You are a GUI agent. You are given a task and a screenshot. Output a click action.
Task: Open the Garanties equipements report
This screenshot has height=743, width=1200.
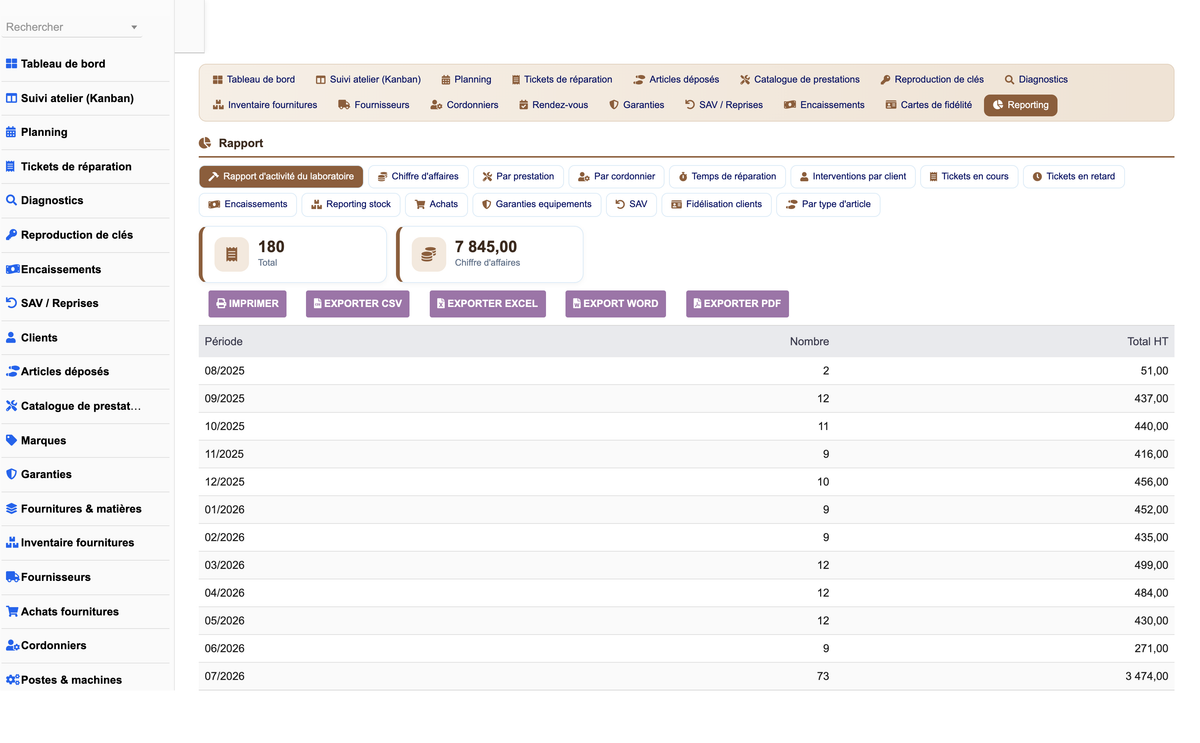pyautogui.click(x=536, y=205)
